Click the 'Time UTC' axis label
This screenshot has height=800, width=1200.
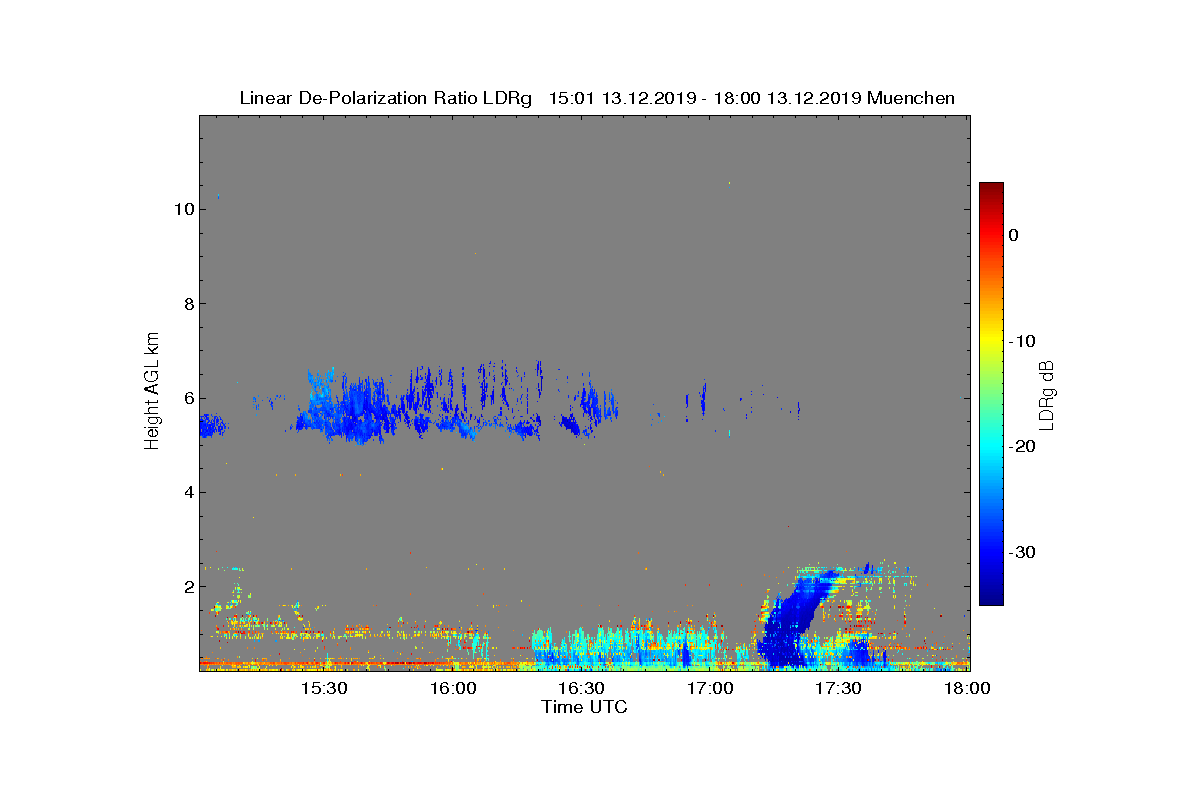[x=585, y=707]
